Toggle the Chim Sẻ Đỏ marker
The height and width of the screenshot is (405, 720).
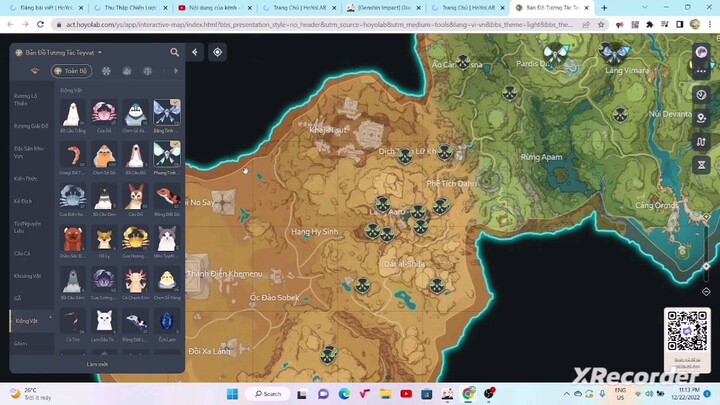tap(104, 155)
